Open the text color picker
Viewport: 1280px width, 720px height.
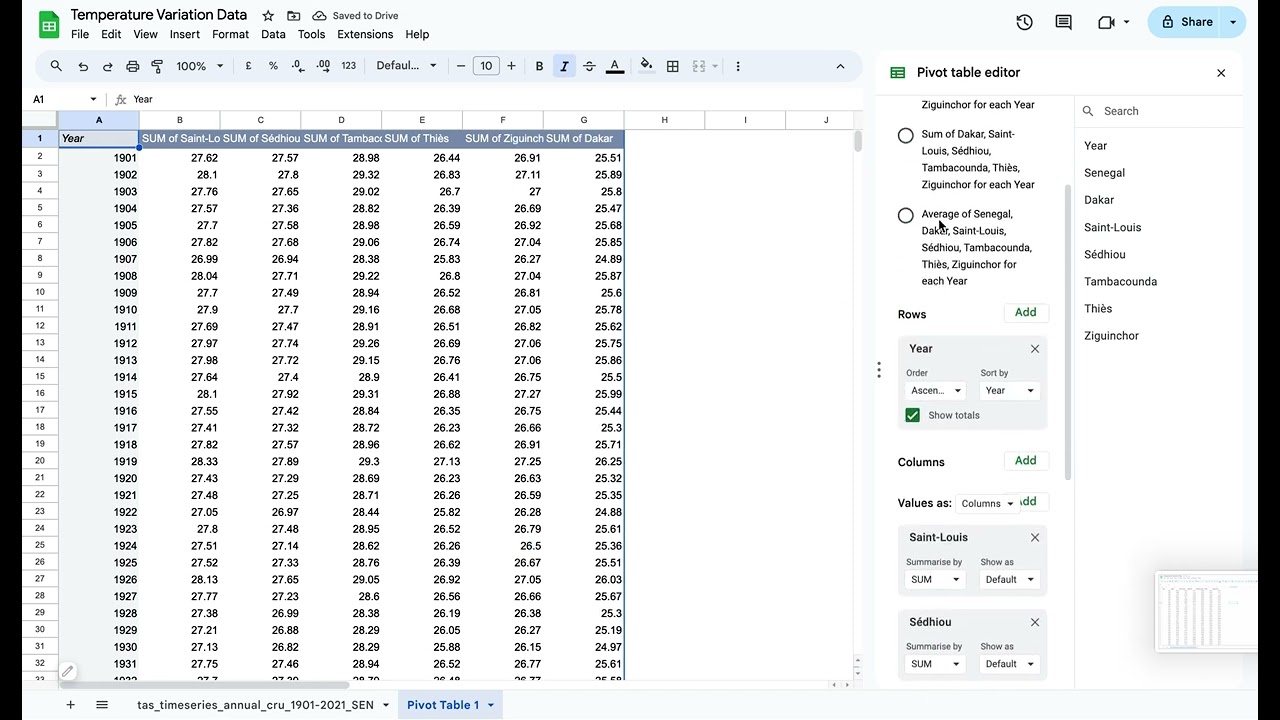tap(615, 66)
